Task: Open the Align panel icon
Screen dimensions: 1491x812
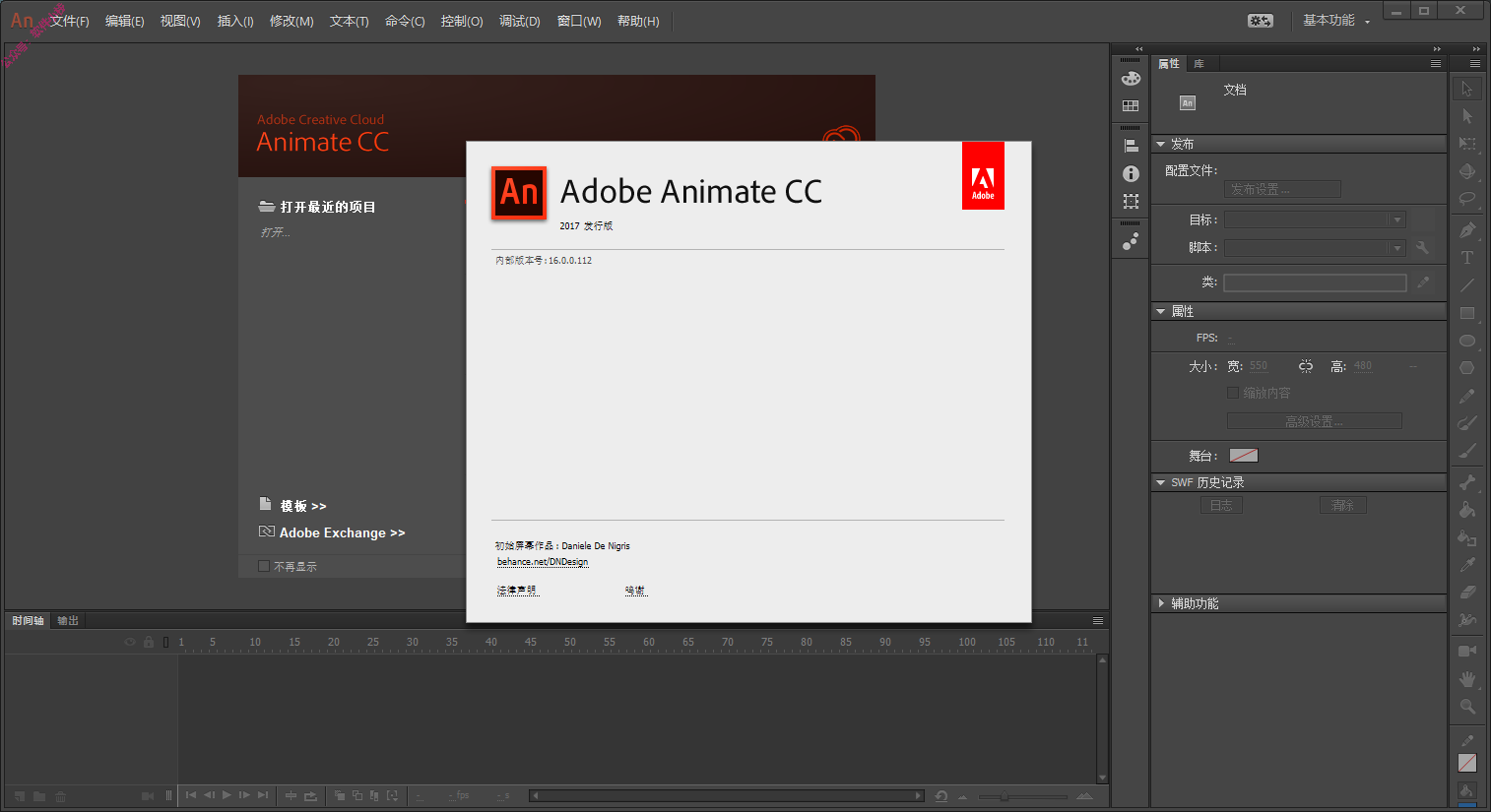Action: click(1131, 146)
